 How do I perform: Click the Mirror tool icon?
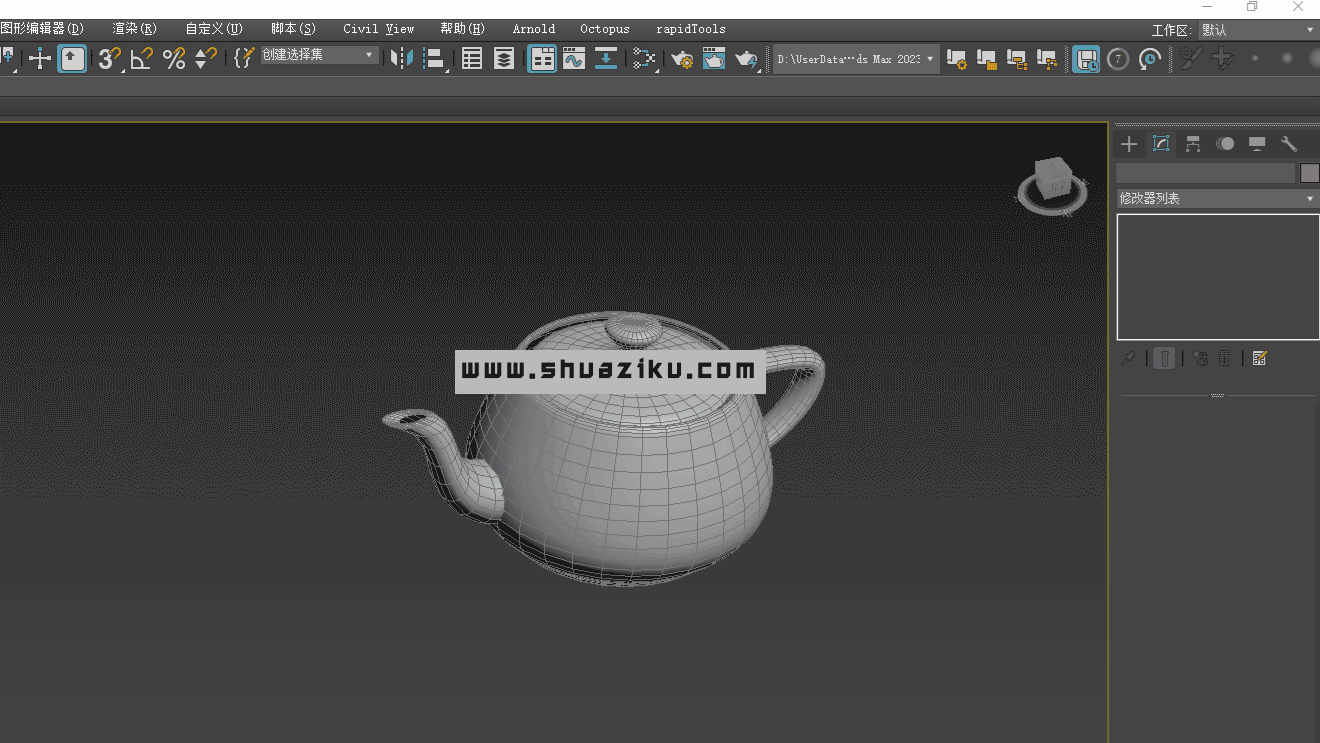[401, 59]
